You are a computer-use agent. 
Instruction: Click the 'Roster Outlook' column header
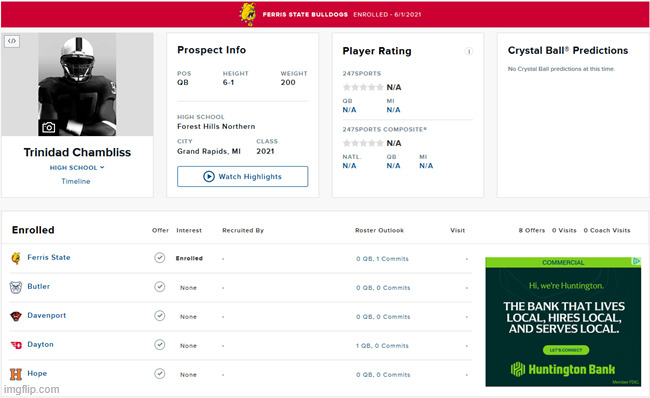click(379, 231)
